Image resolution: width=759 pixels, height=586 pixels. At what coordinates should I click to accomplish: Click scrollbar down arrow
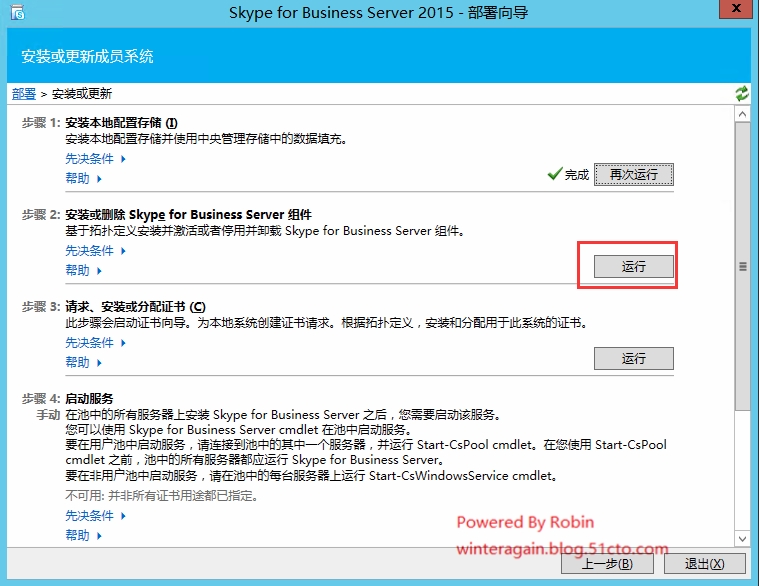pyautogui.click(x=742, y=539)
